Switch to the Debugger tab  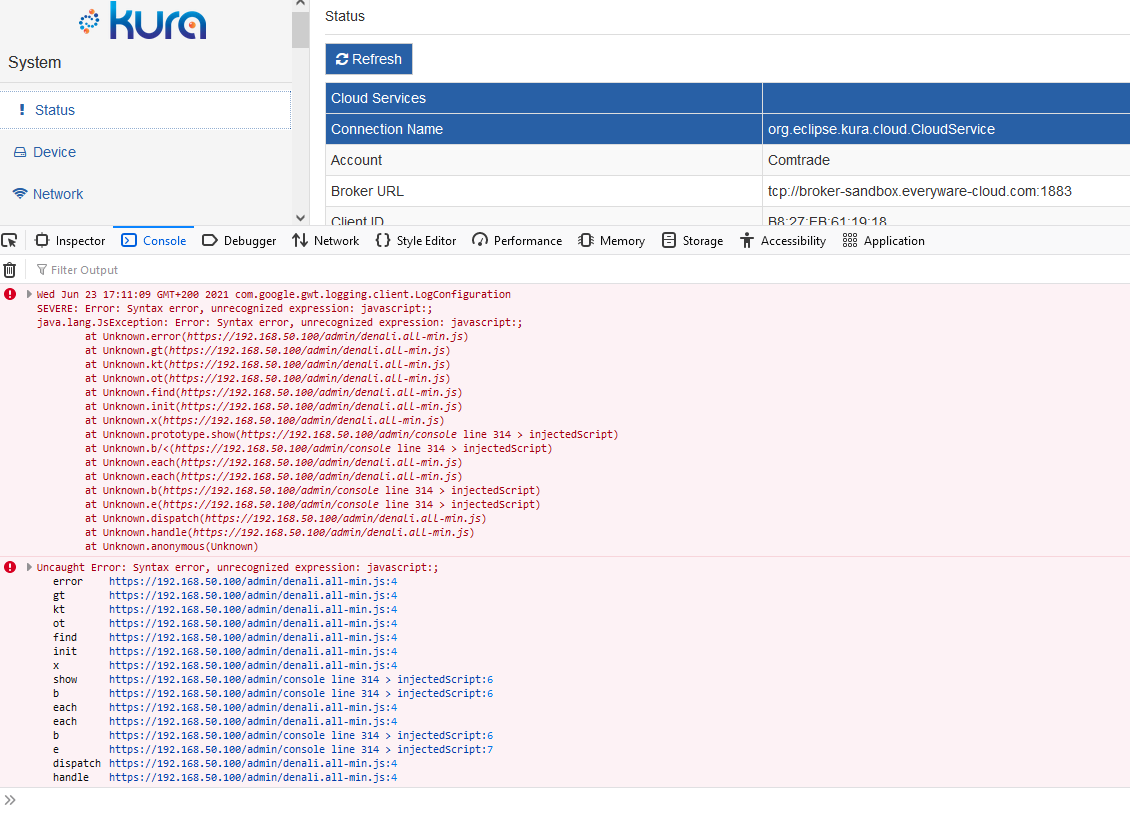[239, 240]
